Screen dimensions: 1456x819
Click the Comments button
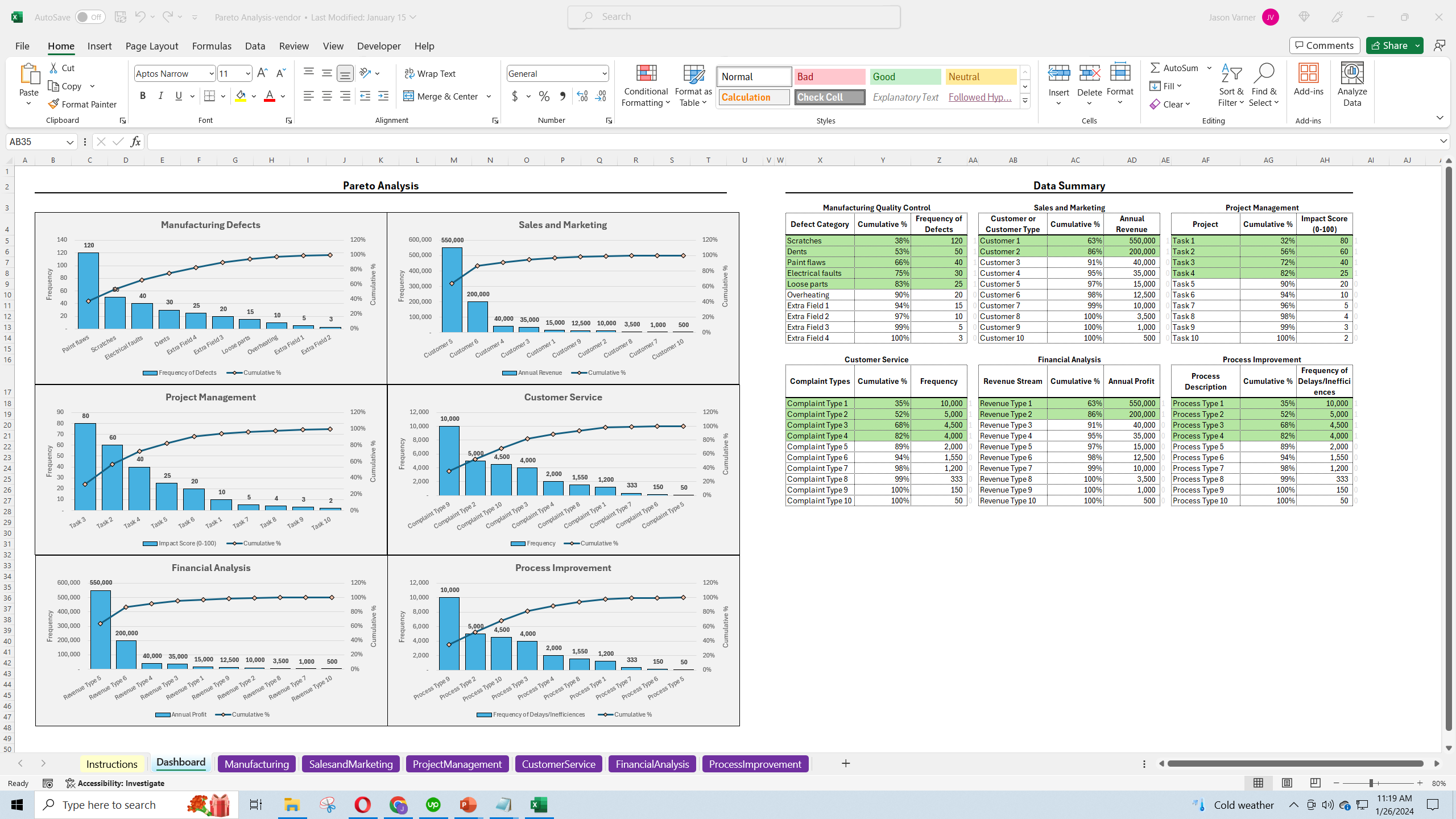click(x=1325, y=45)
